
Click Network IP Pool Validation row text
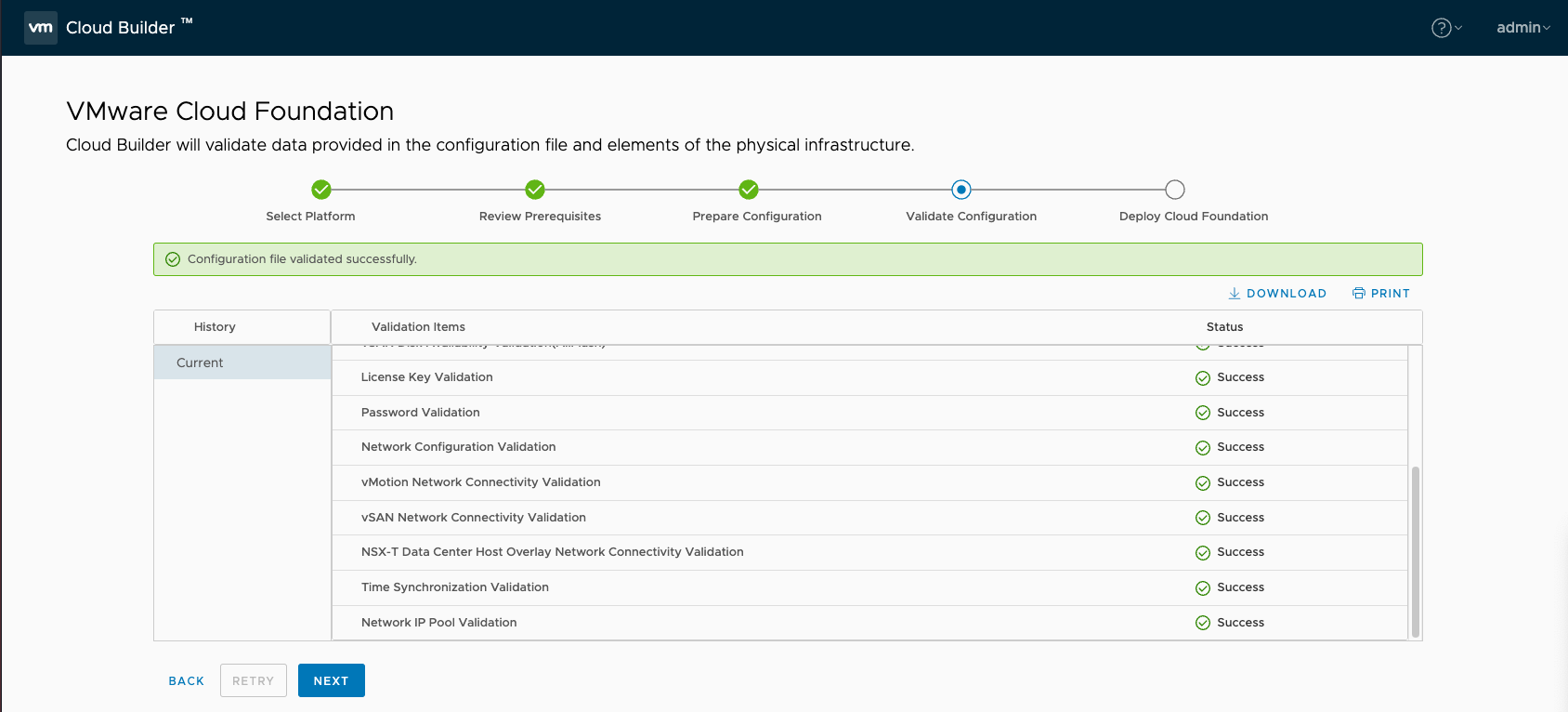click(438, 623)
